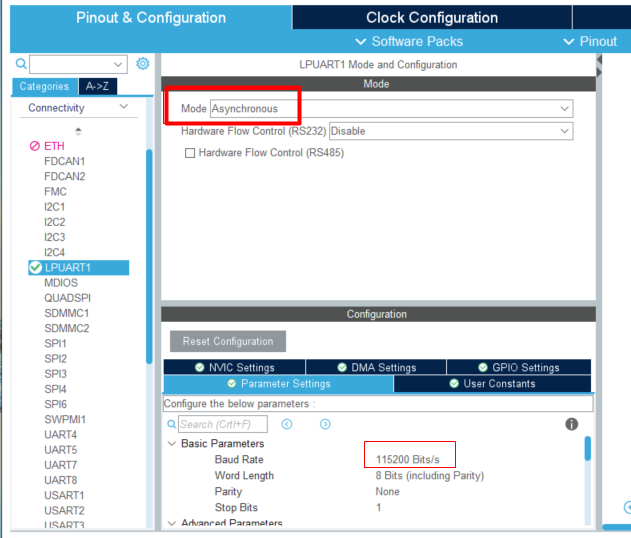Screen dimensions: 631x538
Task: Select SPI2 peripheral
Action: tap(55, 359)
